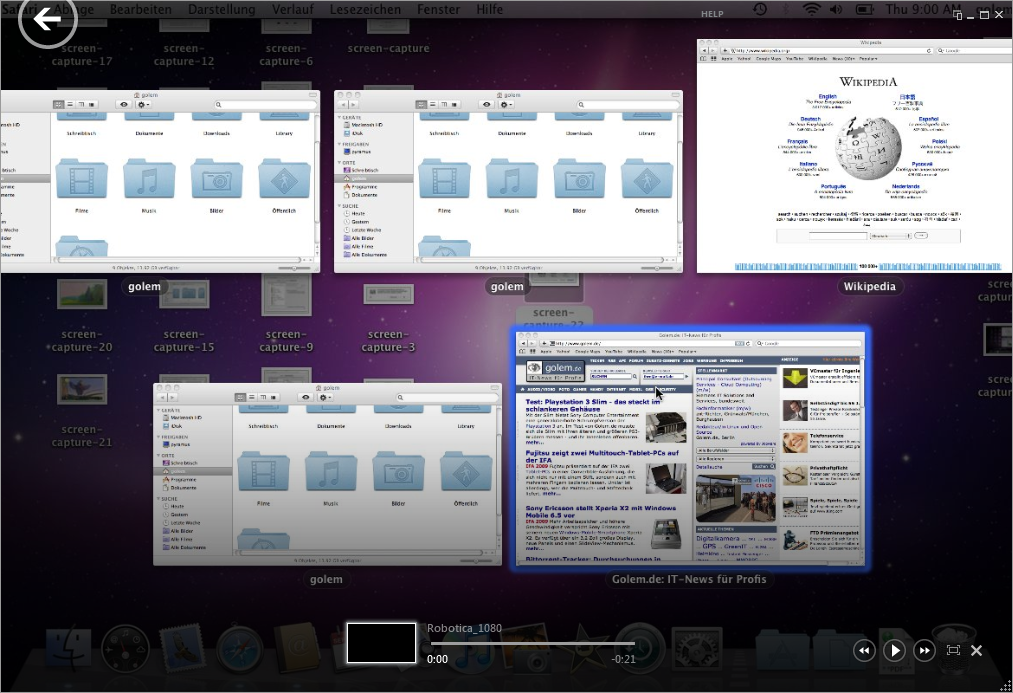This screenshot has width=1013, height=693.
Task: Launch Safari compass icon in the Dock
Action: [240, 649]
